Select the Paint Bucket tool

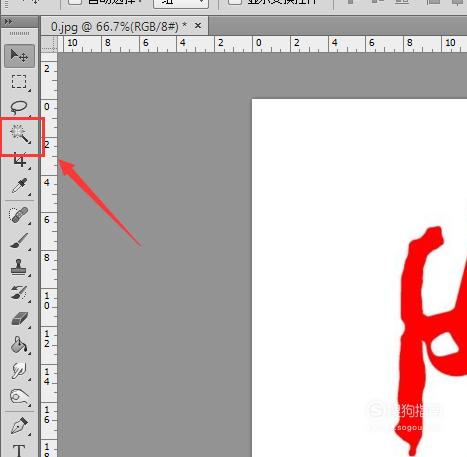pyautogui.click(x=19, y=345)
